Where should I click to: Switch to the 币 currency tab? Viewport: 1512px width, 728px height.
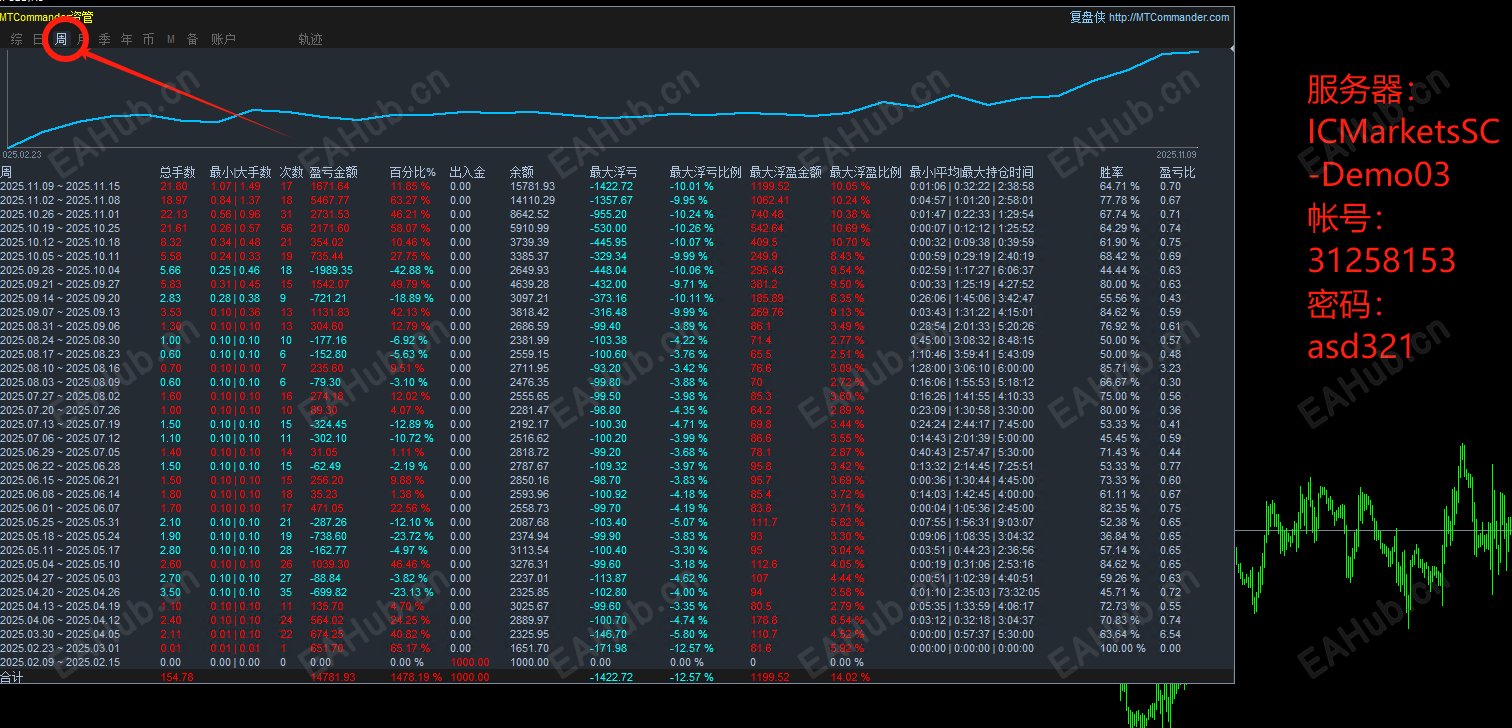149,40
